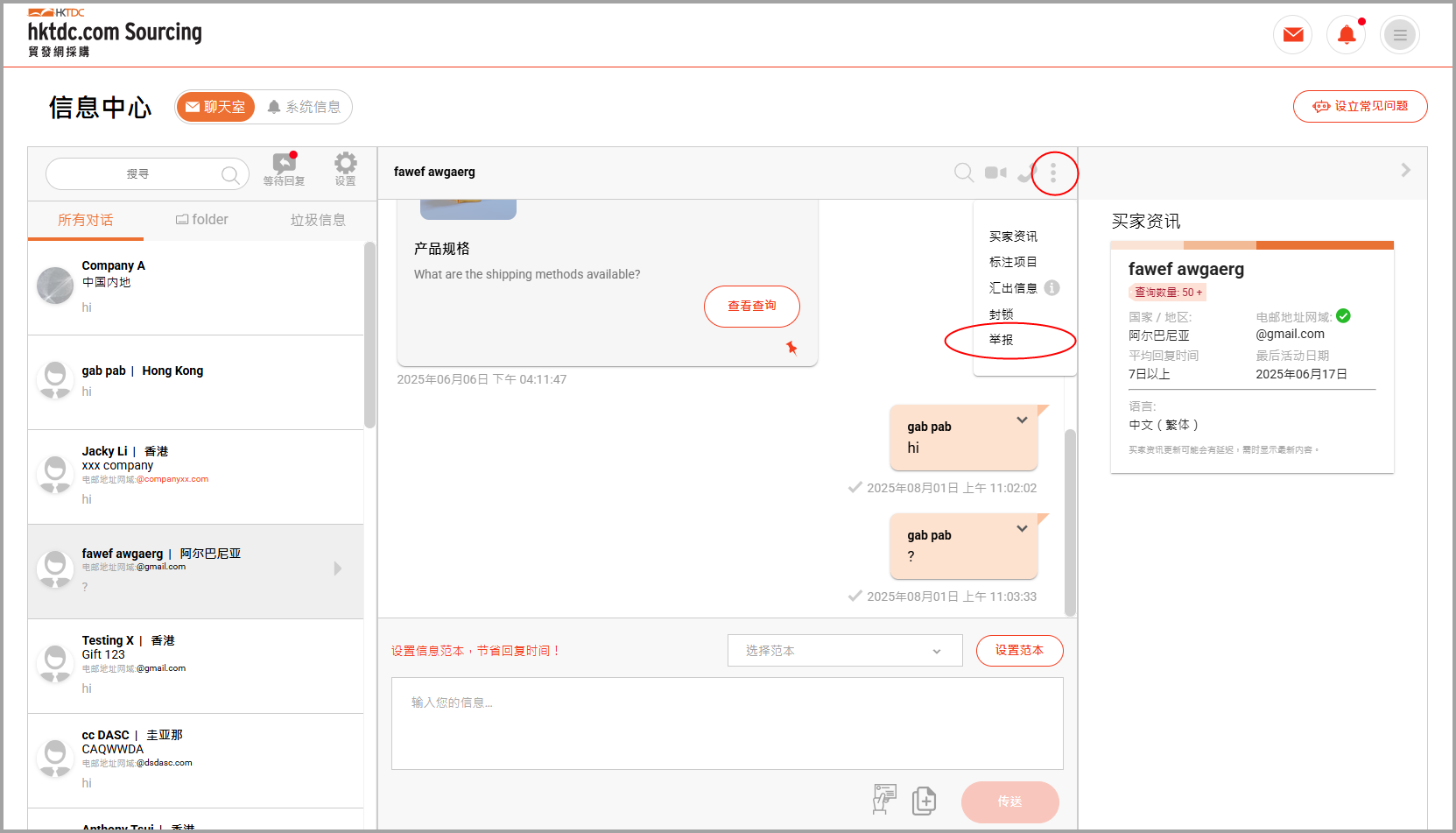Click the add attachment file icon
The image size is (1456, 833).
click(x=924, y=801)
